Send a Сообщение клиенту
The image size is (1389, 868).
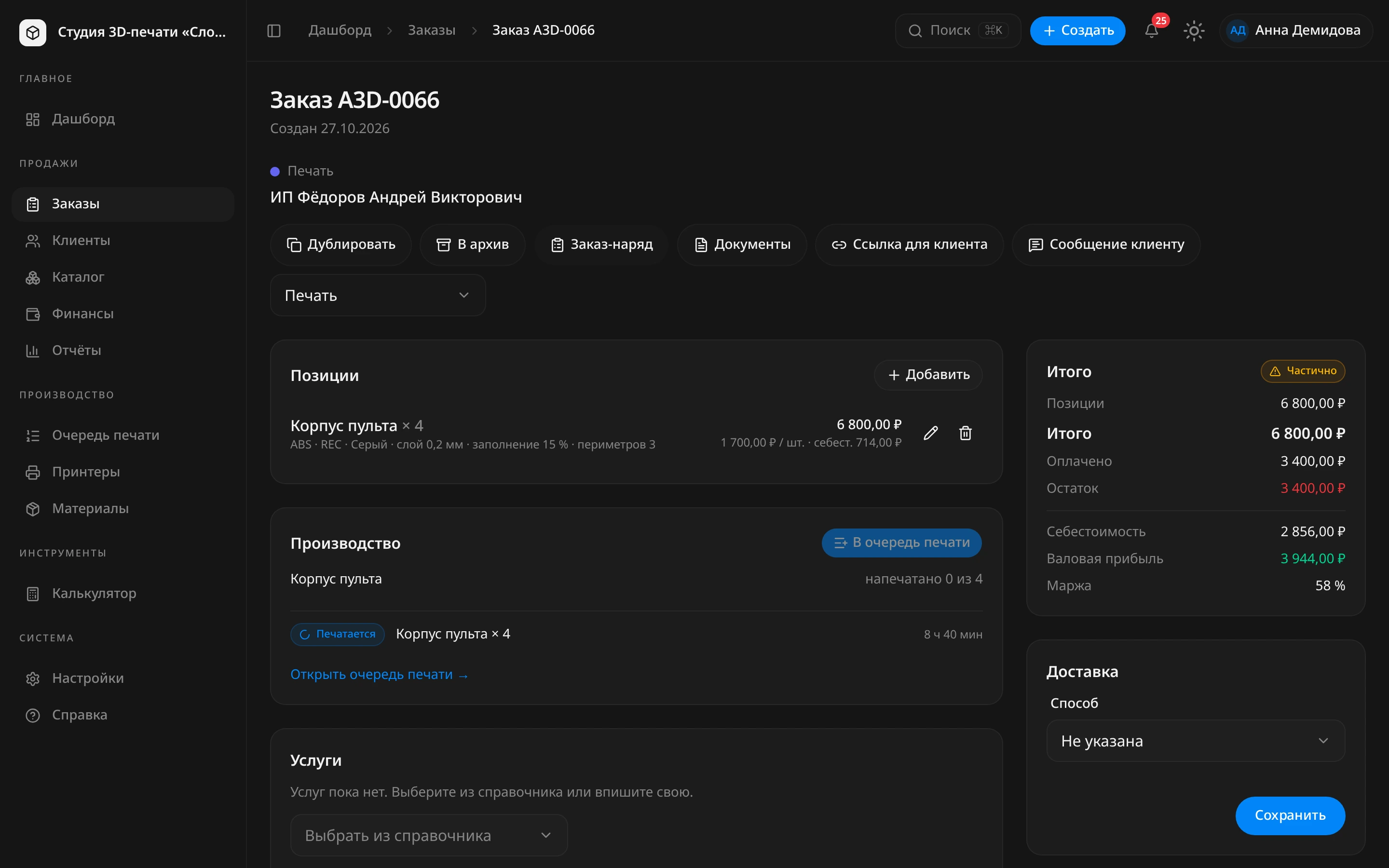click(1106, 244)
